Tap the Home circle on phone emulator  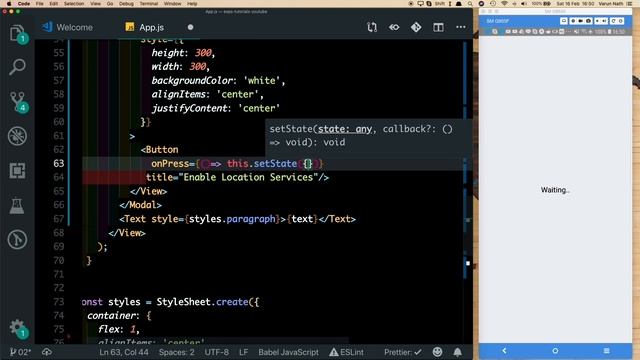click(x=555, y=351)
